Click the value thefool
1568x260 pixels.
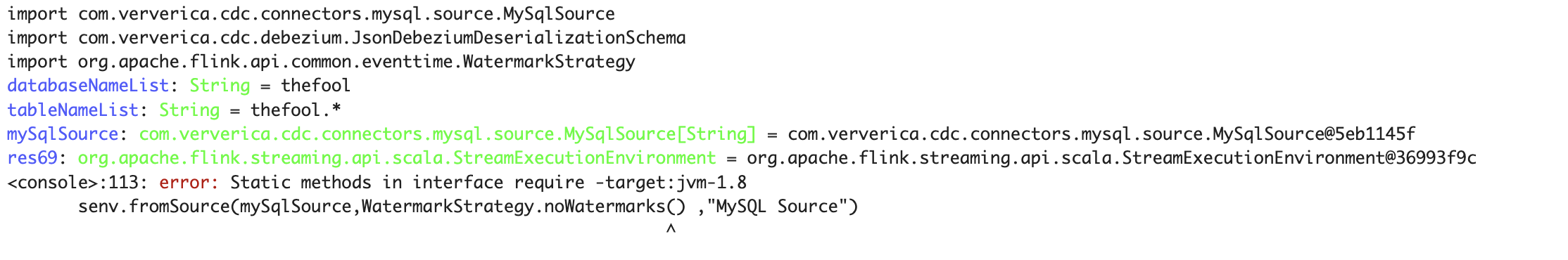click(315, 86)
